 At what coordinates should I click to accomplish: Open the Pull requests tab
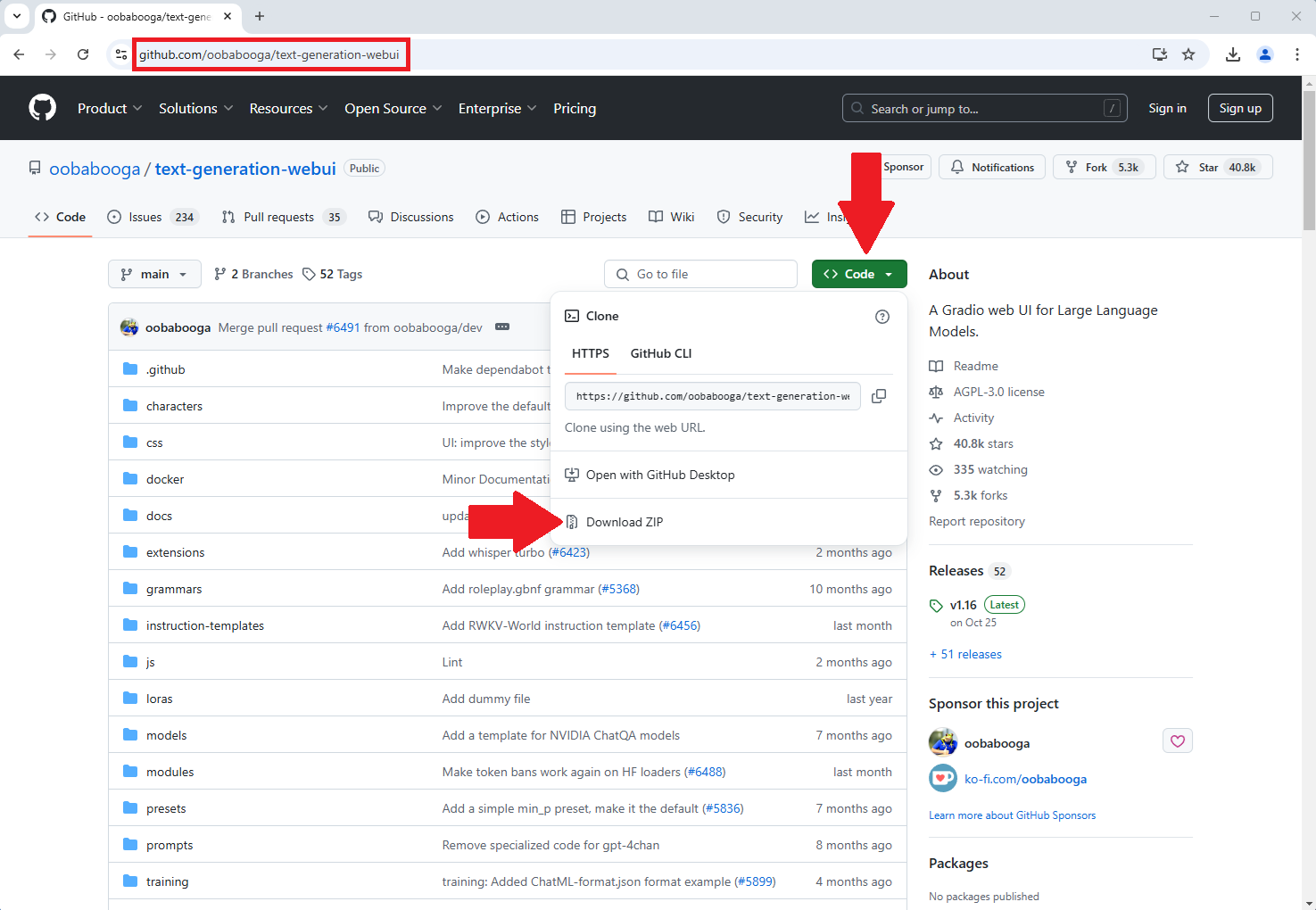[284, 217]
